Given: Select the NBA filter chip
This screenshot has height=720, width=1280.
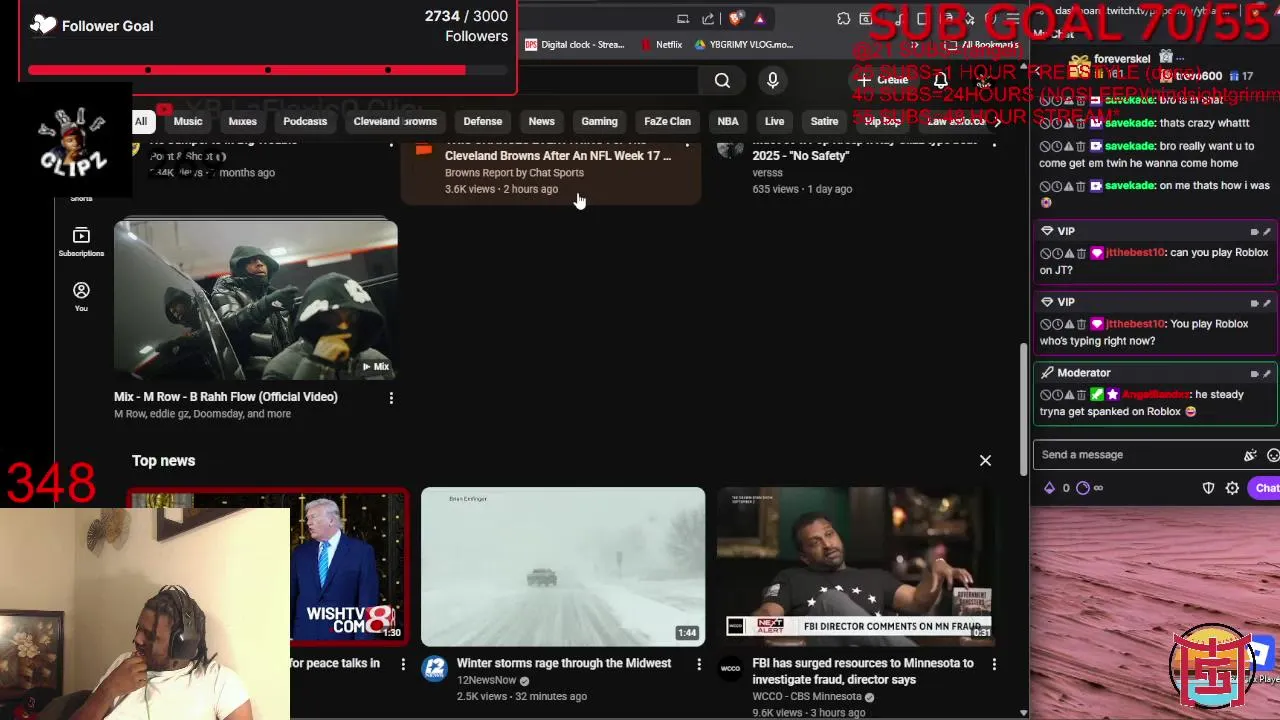Looking at the screenshot, I should (x=728, y=122).
